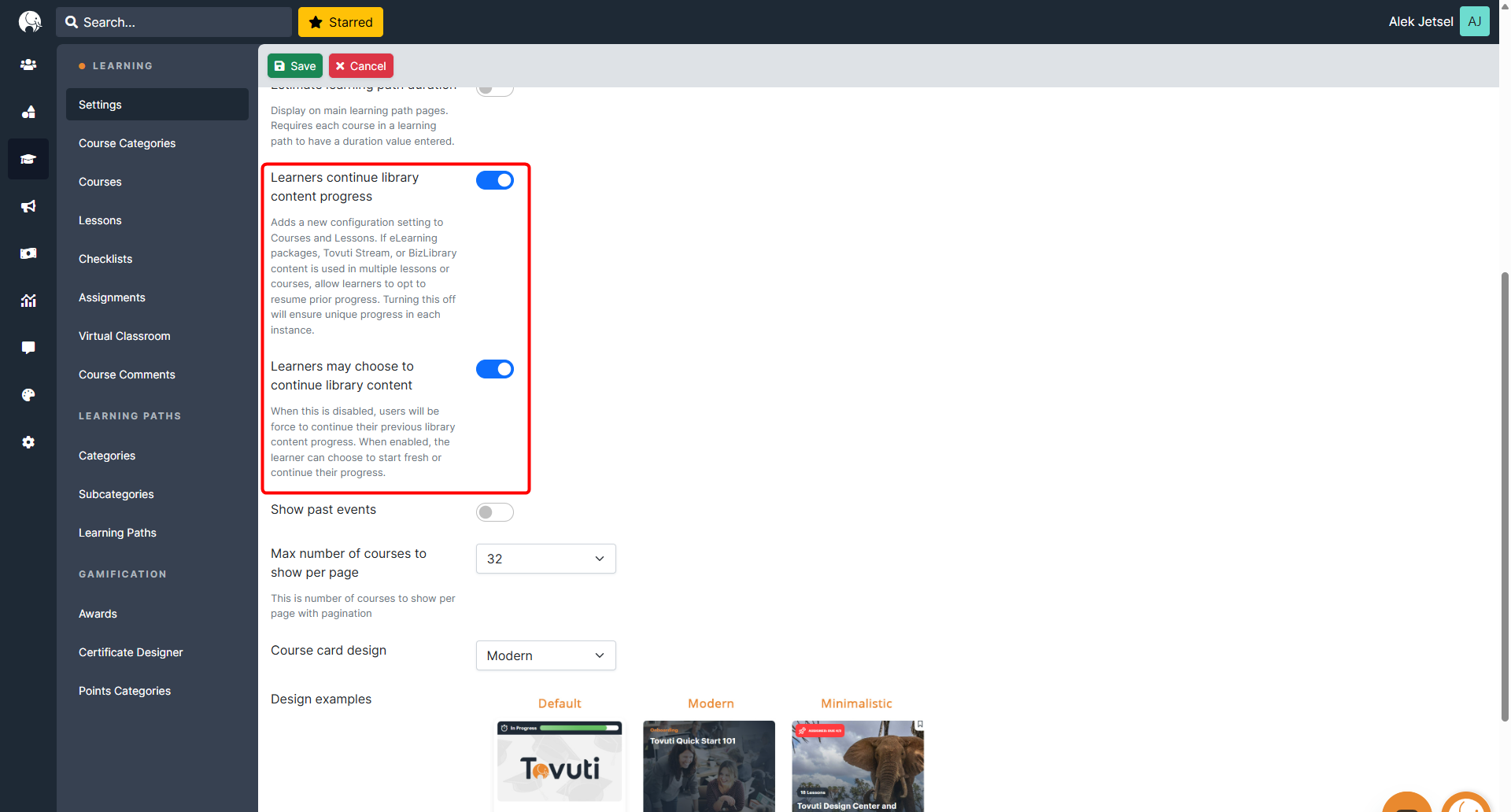Click the Modern design example thumbnail

tap(708, 766)
